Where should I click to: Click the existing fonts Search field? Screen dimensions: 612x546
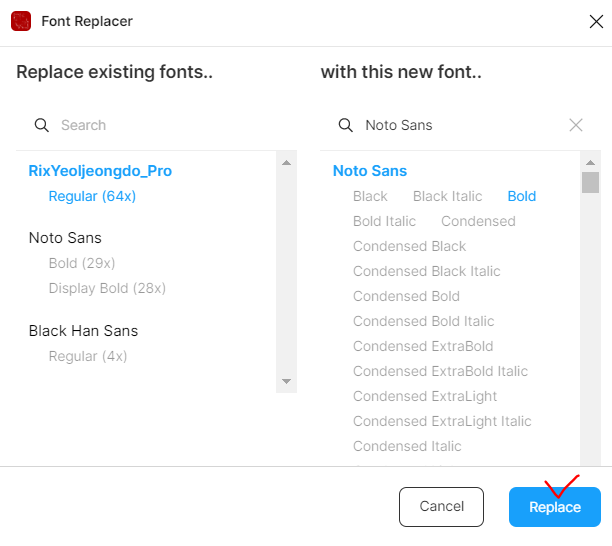tap(156, 125)
